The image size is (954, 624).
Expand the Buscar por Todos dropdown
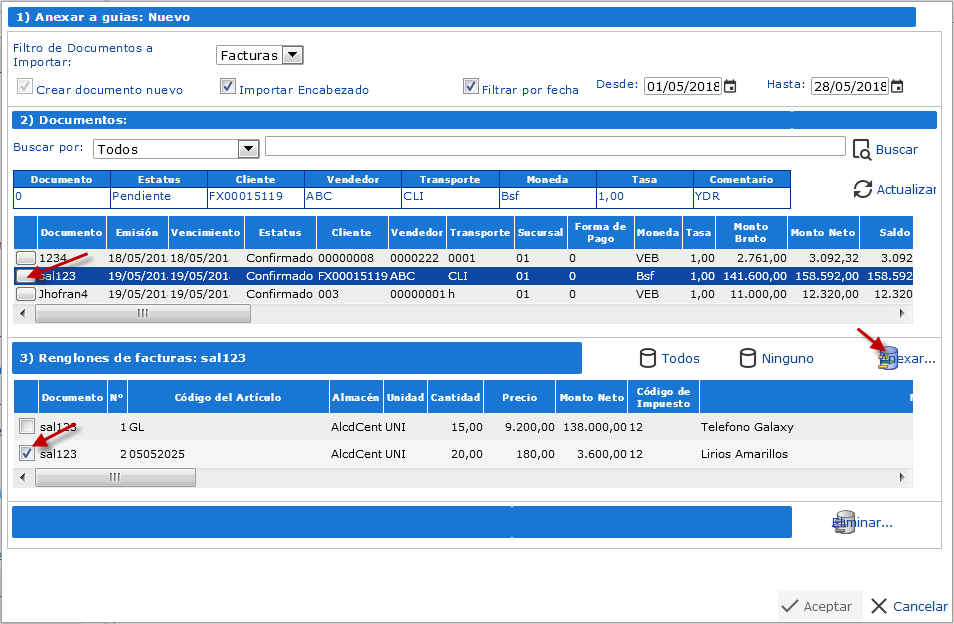point(248,149)
